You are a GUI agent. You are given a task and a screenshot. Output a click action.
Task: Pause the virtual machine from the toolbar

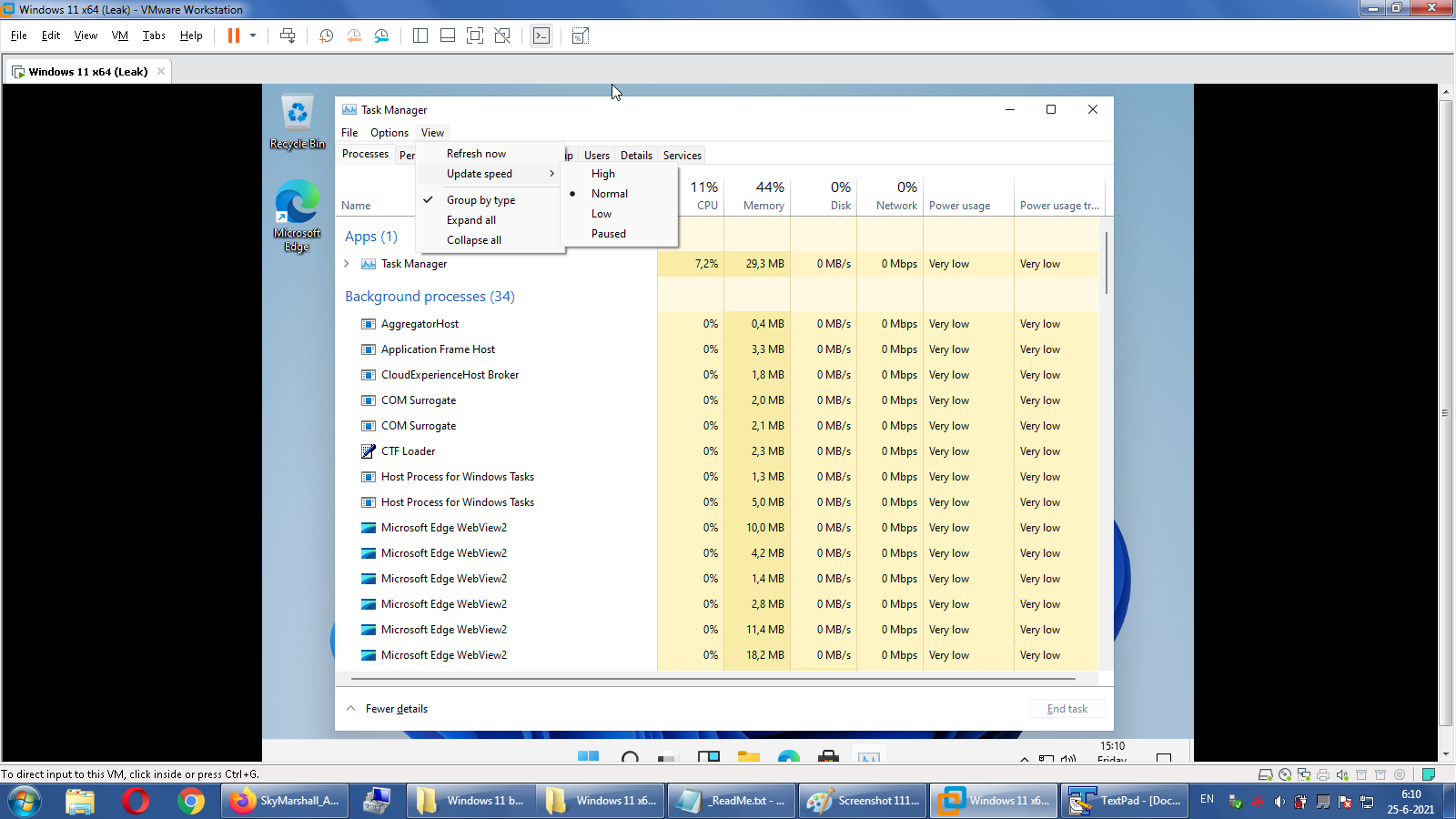234,35
